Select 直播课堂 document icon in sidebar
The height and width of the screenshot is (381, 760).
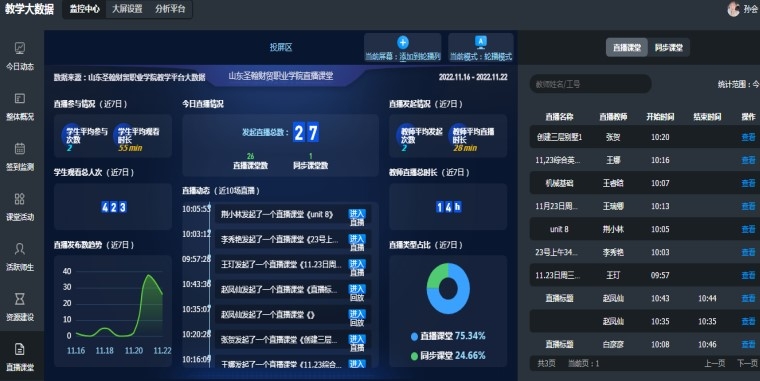(20, 349)
